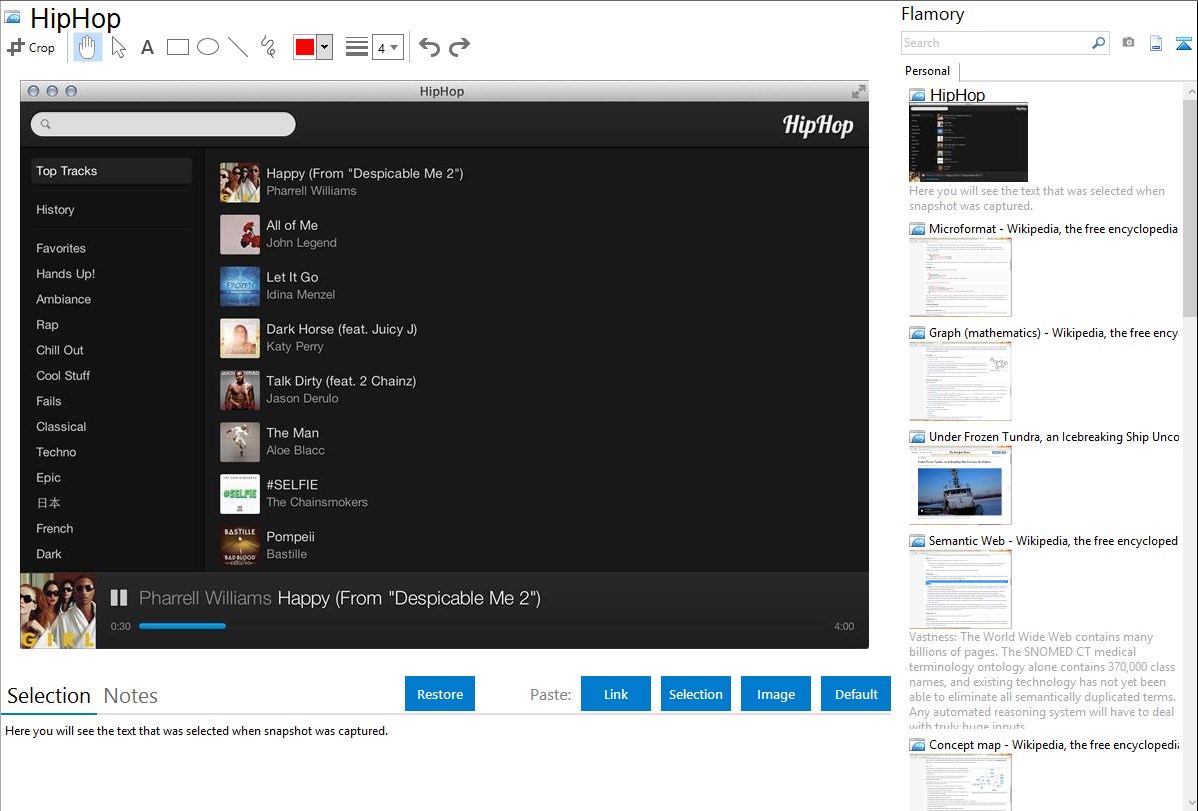This screenshot has width=1198, height=811.
Task: Click the icon beside Graph (mathematics) title
Action: pos(917,333)
